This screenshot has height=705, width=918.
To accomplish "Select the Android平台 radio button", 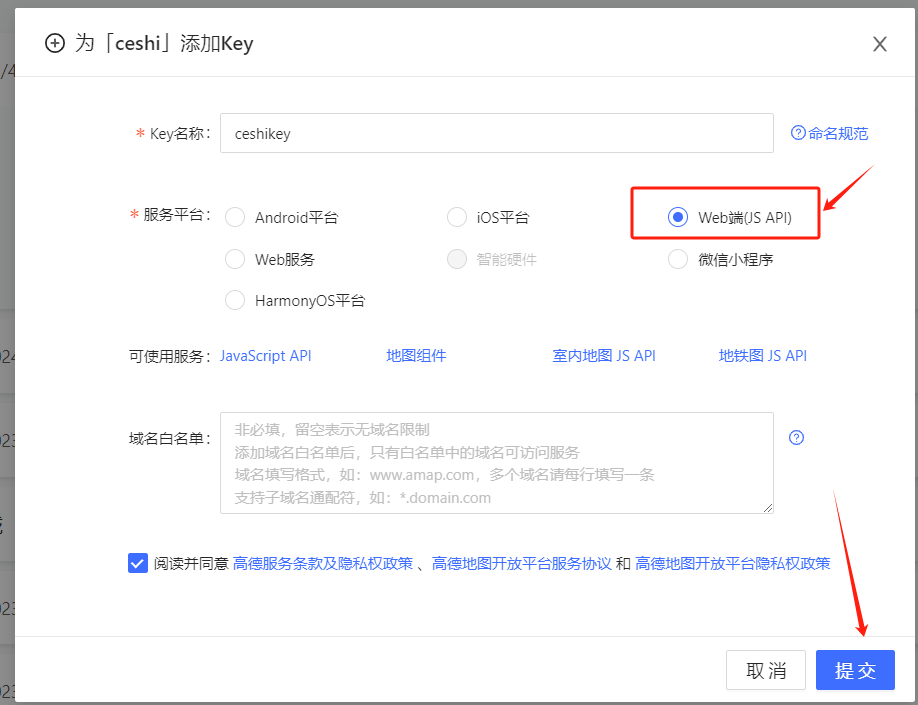I will coord(236,217).
